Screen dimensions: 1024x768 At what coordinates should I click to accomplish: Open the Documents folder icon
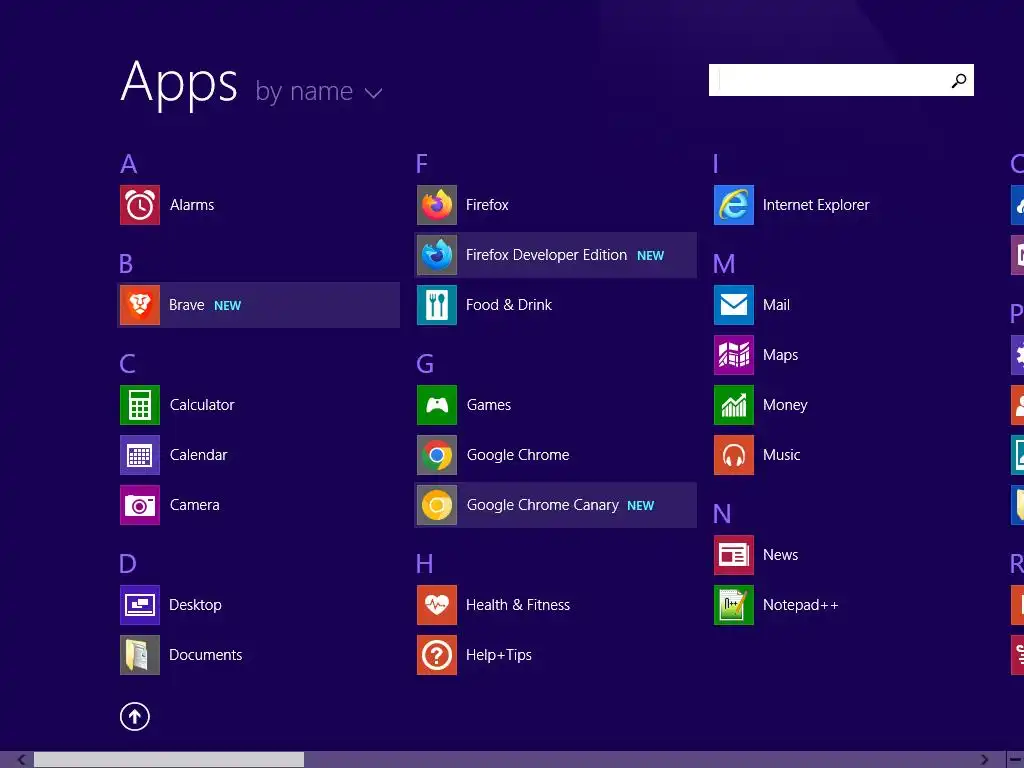(x=140, y=655)
